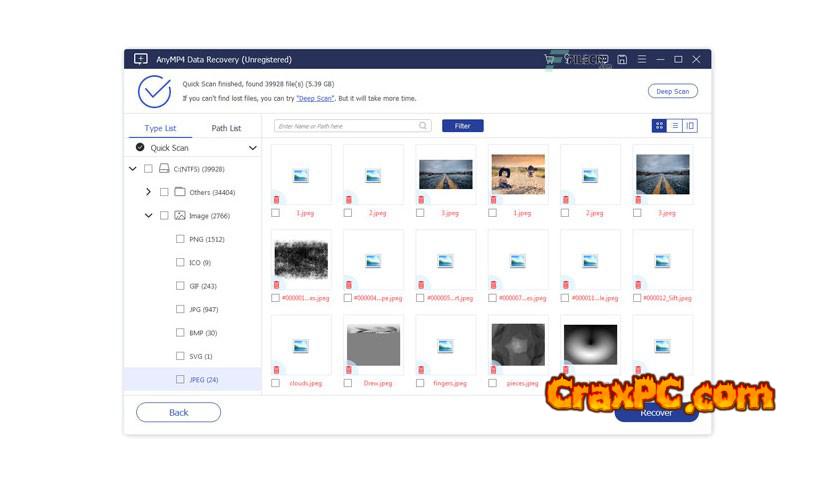The image size is (836, 484).
Task: Click the save scan result icon
Action: tap(622, 60)
